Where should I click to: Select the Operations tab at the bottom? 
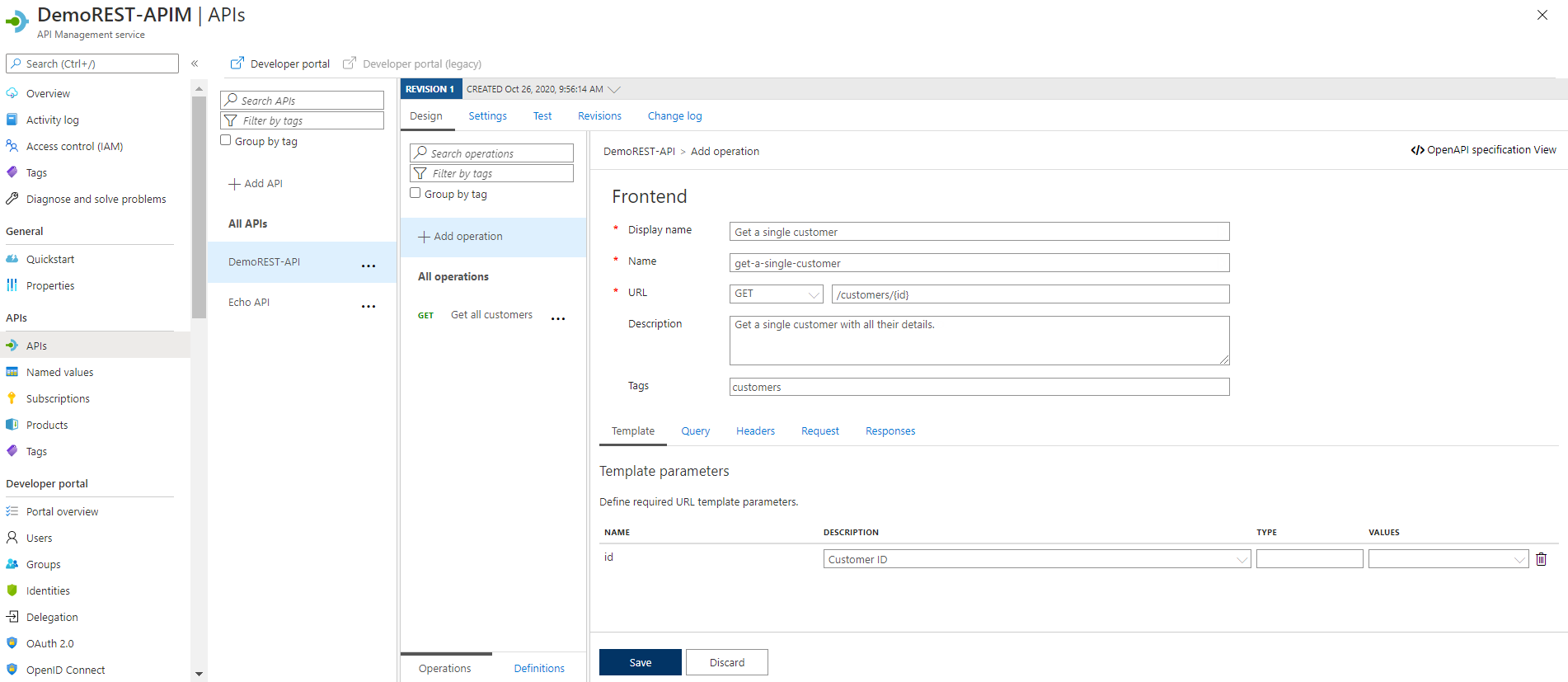click(x=445, y=668)
